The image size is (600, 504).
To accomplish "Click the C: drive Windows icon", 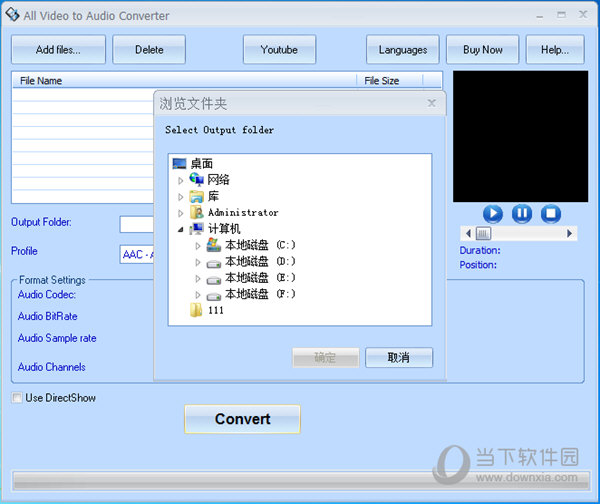I will coord(214,245).
